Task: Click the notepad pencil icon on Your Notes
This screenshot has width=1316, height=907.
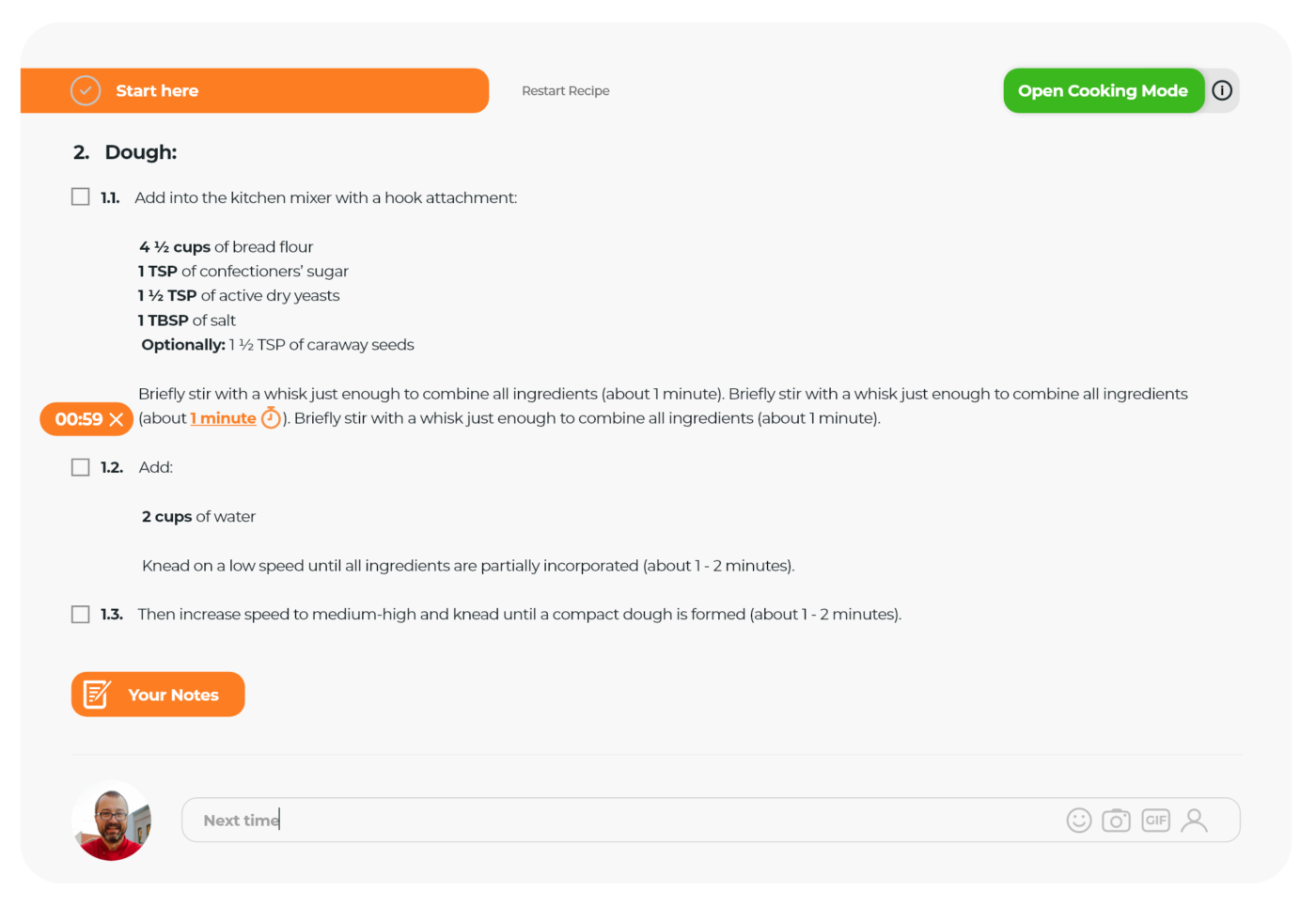Action: pyautogui.click(x=97, y=695)
